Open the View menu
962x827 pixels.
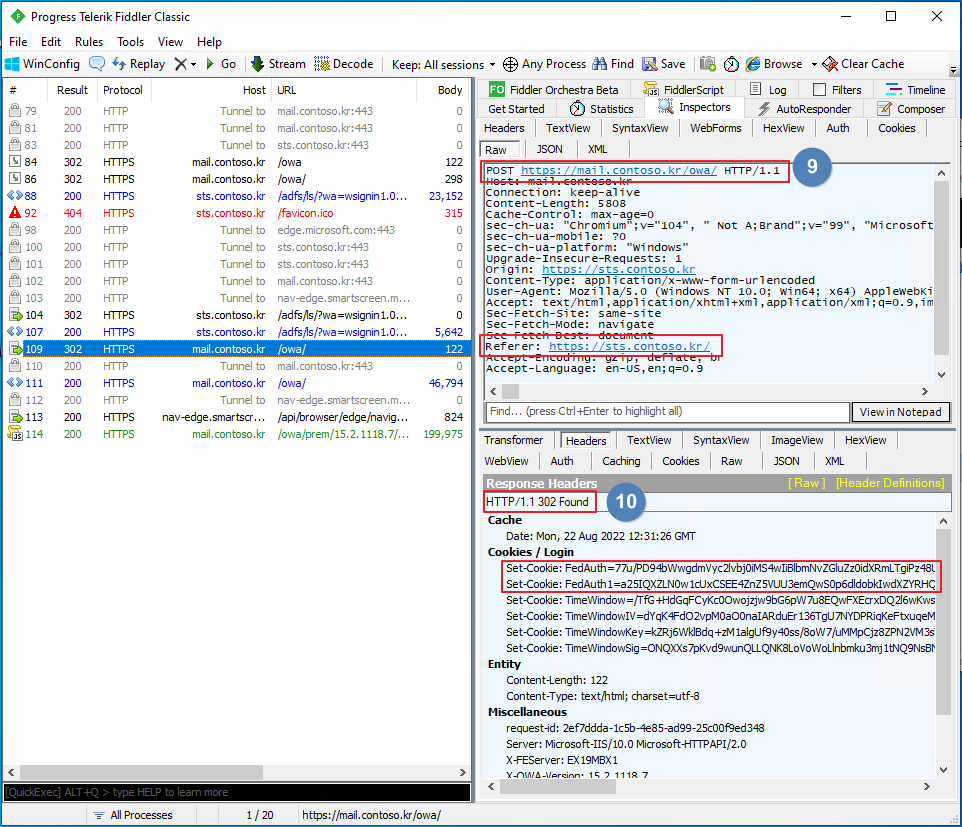[x=170, y=42]
